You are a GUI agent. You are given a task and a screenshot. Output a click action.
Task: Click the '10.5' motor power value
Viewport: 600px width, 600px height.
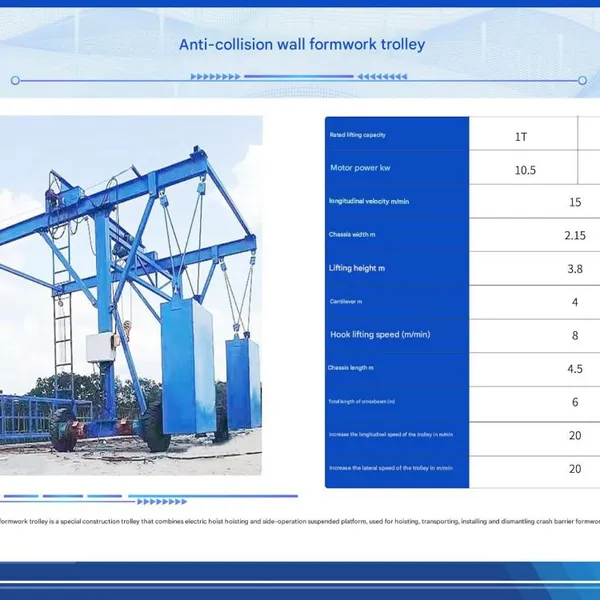[525, 170]
